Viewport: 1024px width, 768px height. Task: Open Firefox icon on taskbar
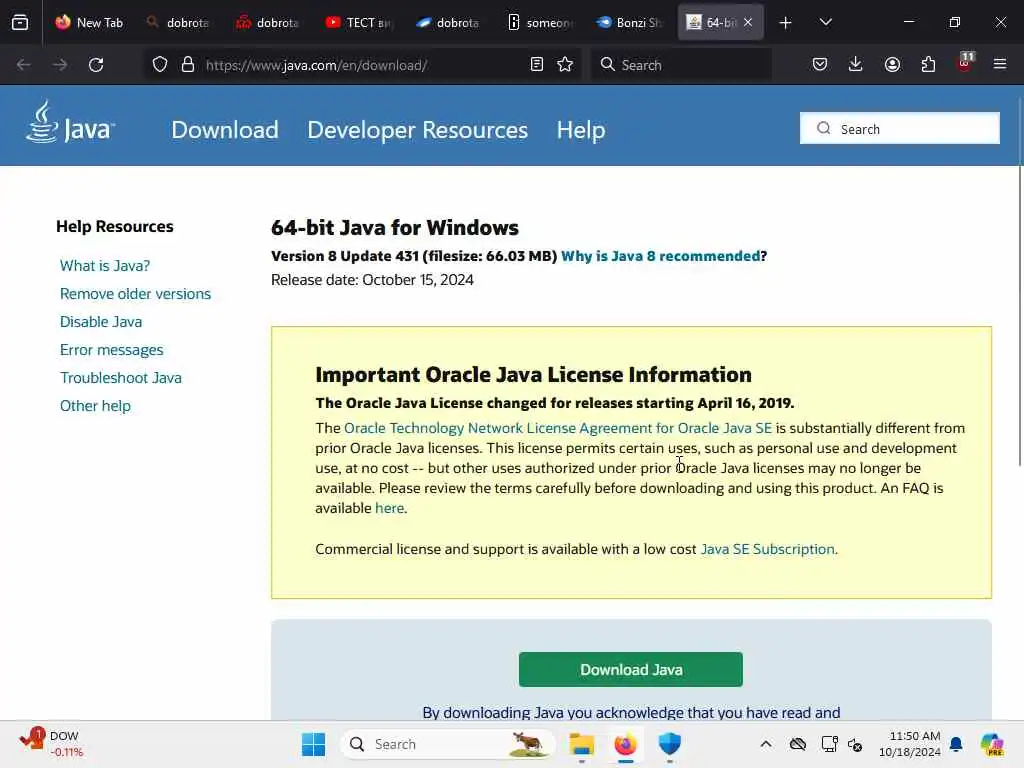click(x=626, y=744)
